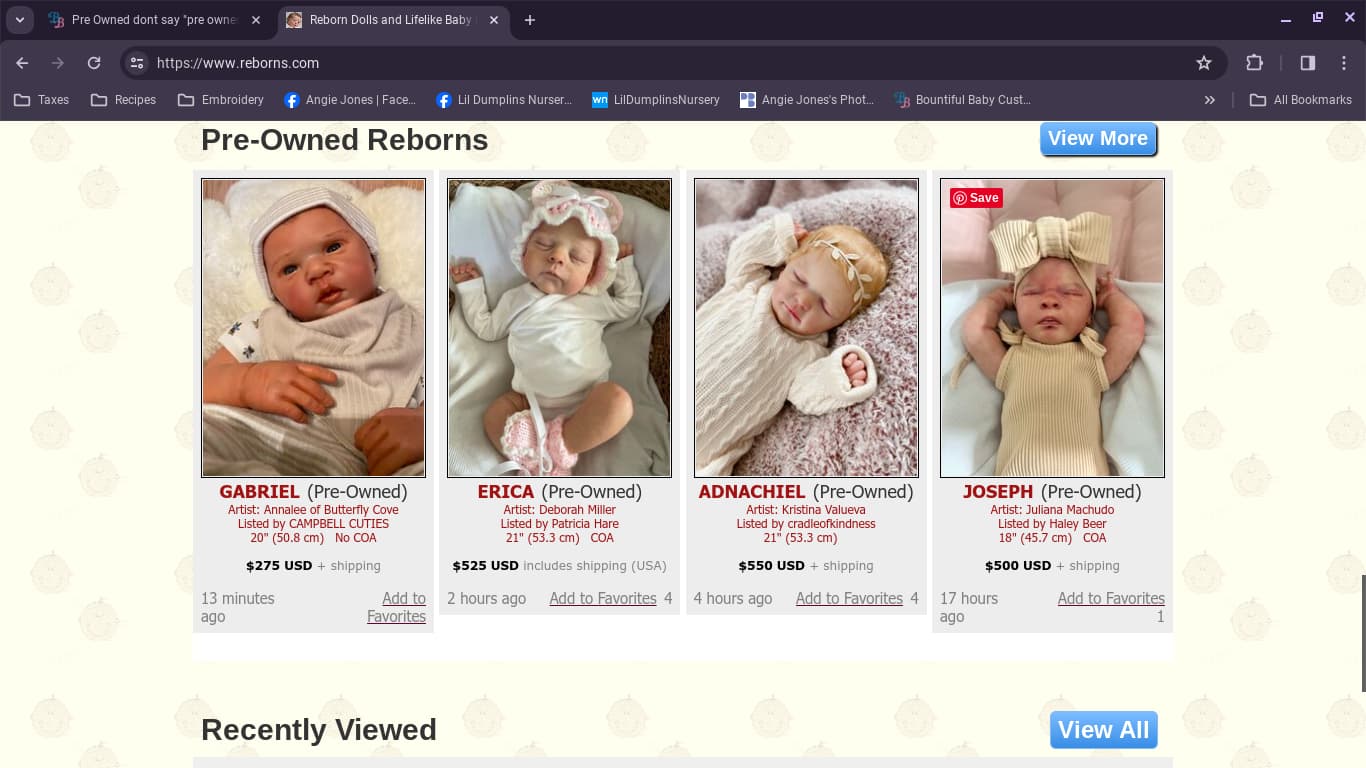
Task: Click the $550 USD price
Action: click(x=771, y=566)
